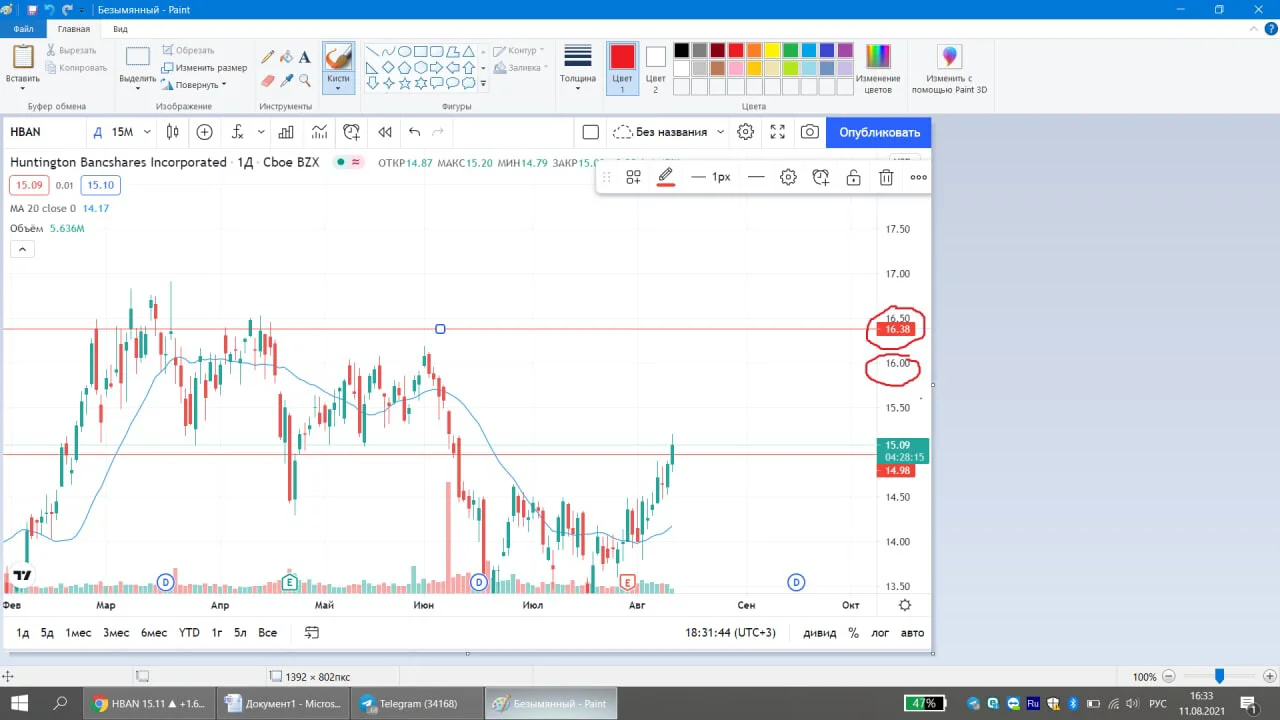1280x720 pixels.
Task: Switch to the Word Документ1 taskbar window
Action: pos(283,703)
